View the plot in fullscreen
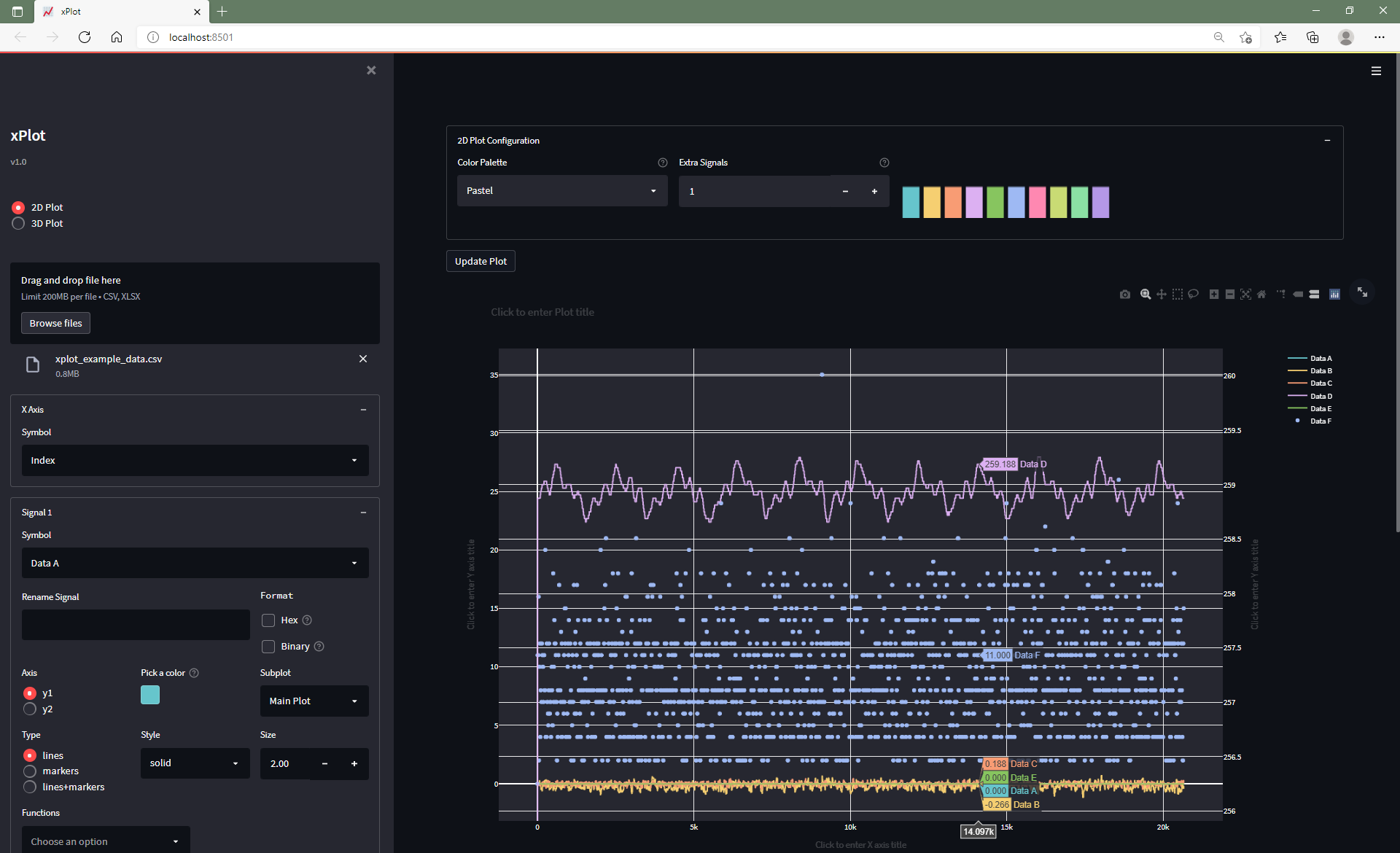 1362,292
